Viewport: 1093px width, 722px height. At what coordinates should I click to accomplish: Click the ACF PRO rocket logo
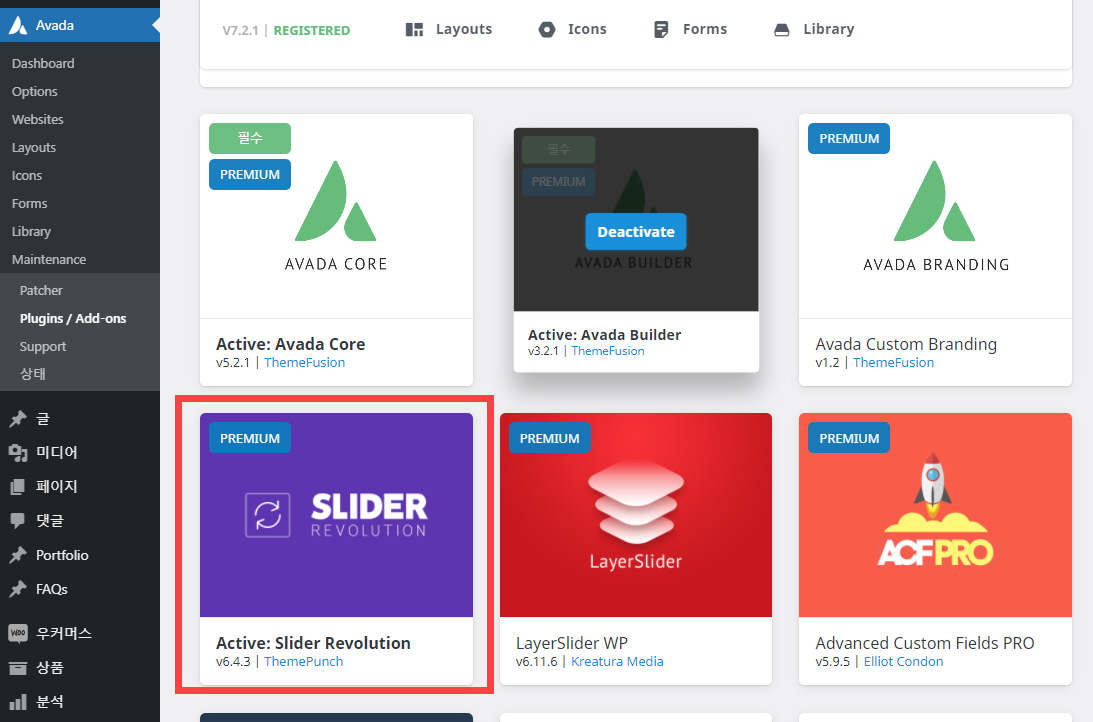point(935,511)
